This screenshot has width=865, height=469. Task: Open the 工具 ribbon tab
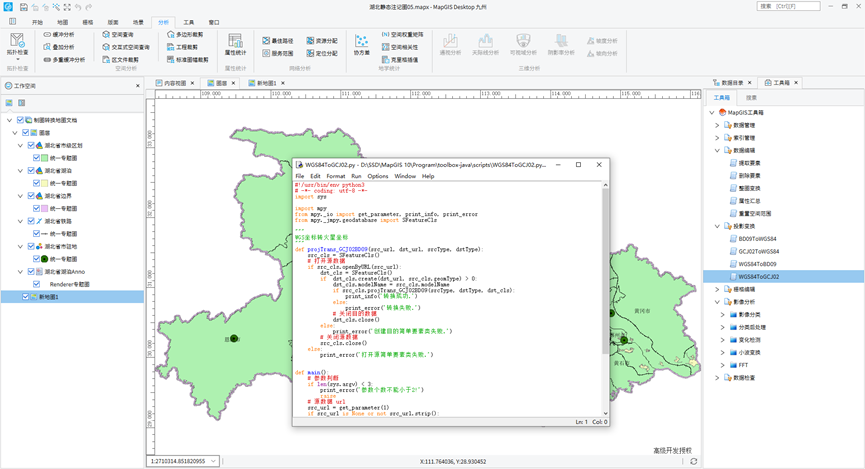click(x=189, y=21)
